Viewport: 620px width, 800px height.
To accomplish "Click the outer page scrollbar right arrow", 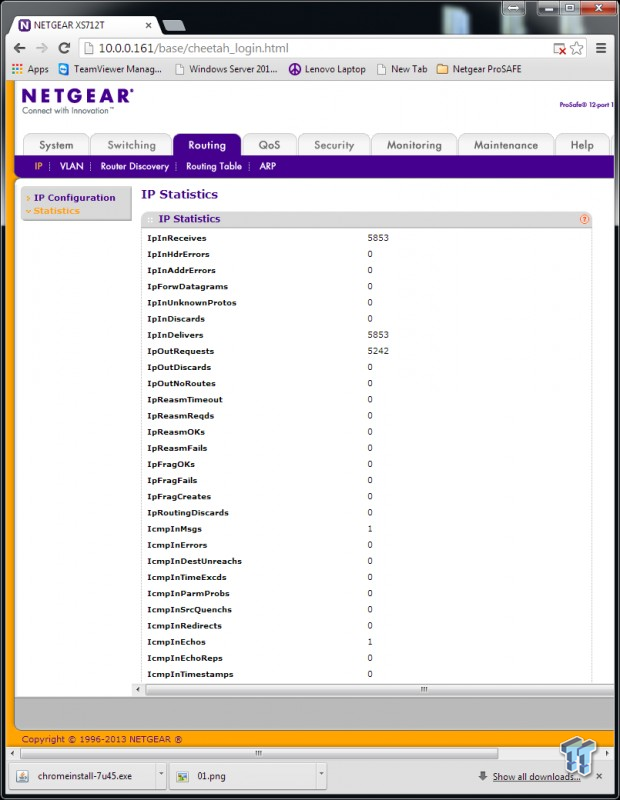I will point(607,753).
